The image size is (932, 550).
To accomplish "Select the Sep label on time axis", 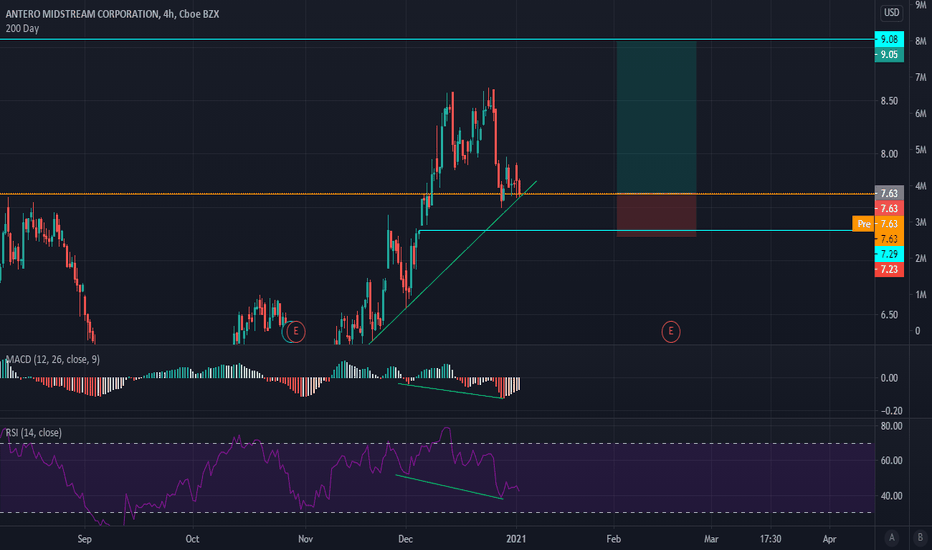I will pyautogui.click(x=84, y=539).
